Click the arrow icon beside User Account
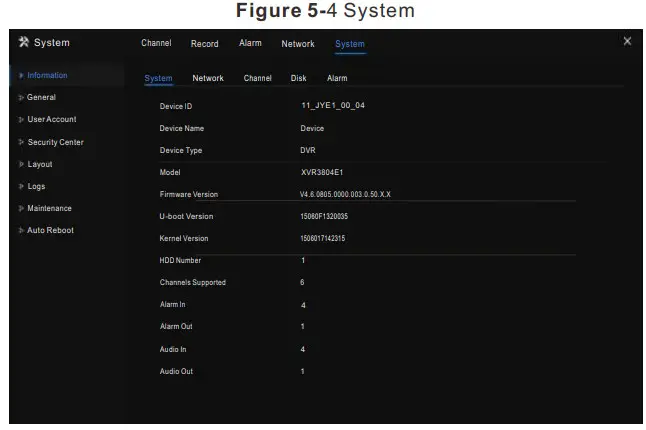 click(x=21, y=119)
